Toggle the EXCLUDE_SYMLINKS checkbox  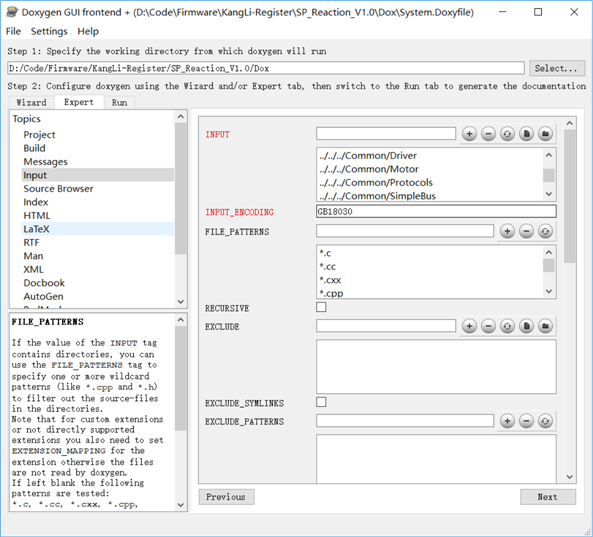(321, 402)
